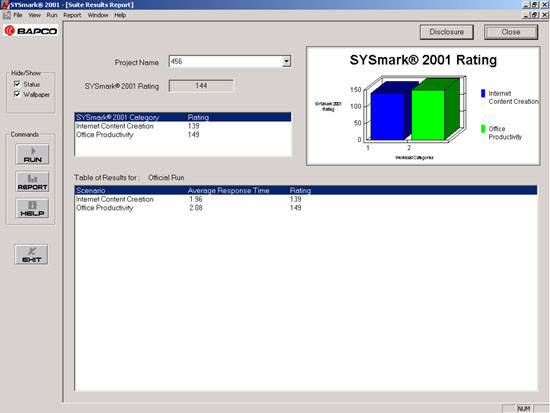Open the REPORT command button
Image resolution: width=550 pixels, height=413 pixels.
point(32,182)
